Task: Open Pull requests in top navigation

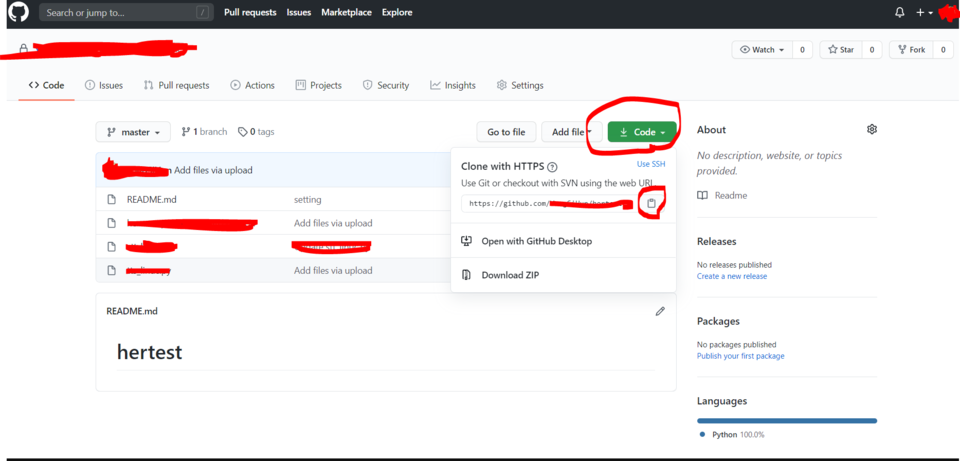Action: click(250, 12)
